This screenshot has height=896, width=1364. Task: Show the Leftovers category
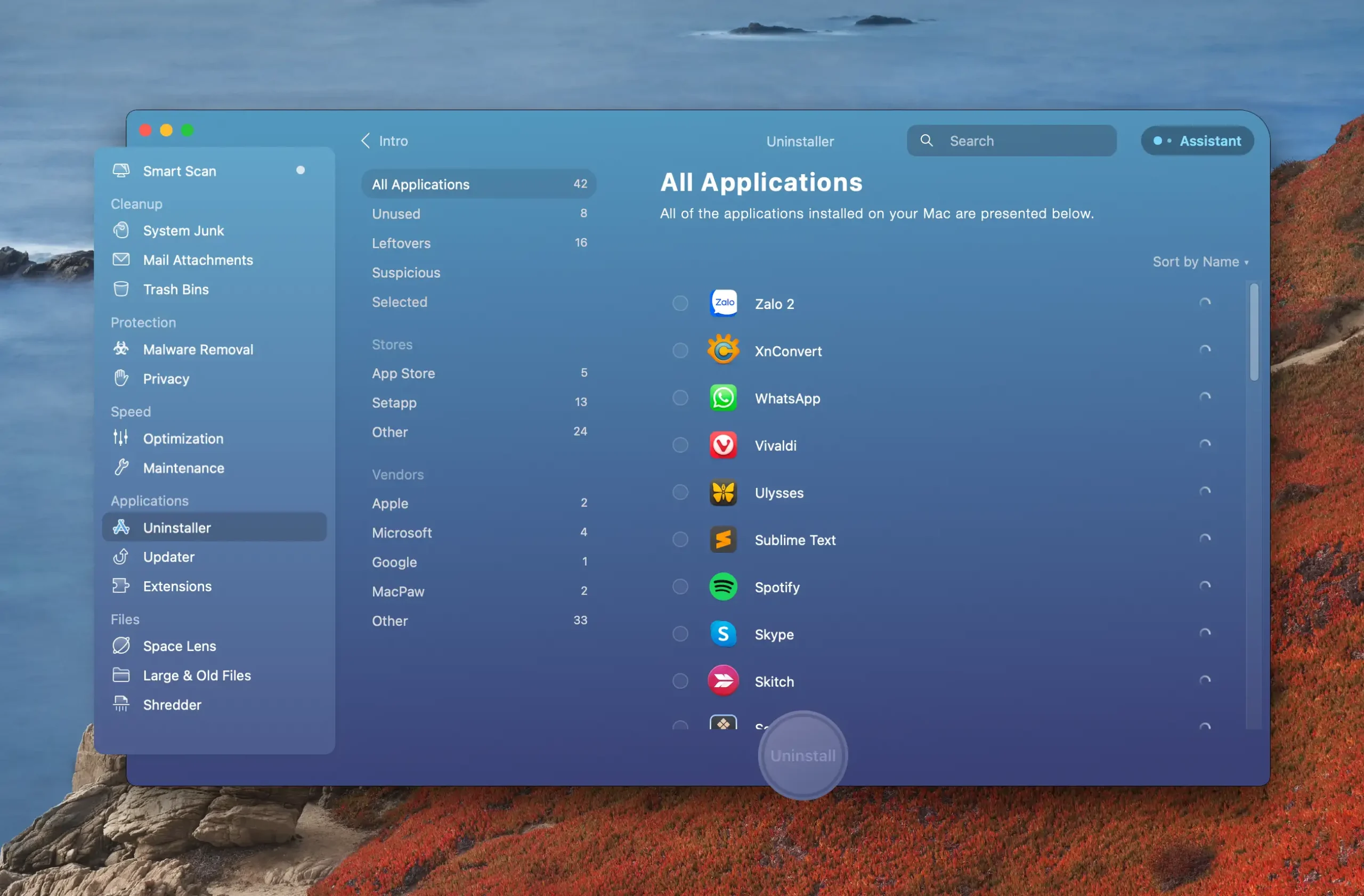(479, 242)
